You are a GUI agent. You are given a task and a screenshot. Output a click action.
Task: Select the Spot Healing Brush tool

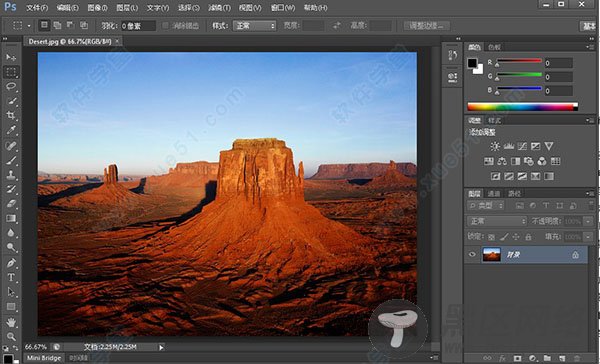pyautogui.click(x=11, y=145)
